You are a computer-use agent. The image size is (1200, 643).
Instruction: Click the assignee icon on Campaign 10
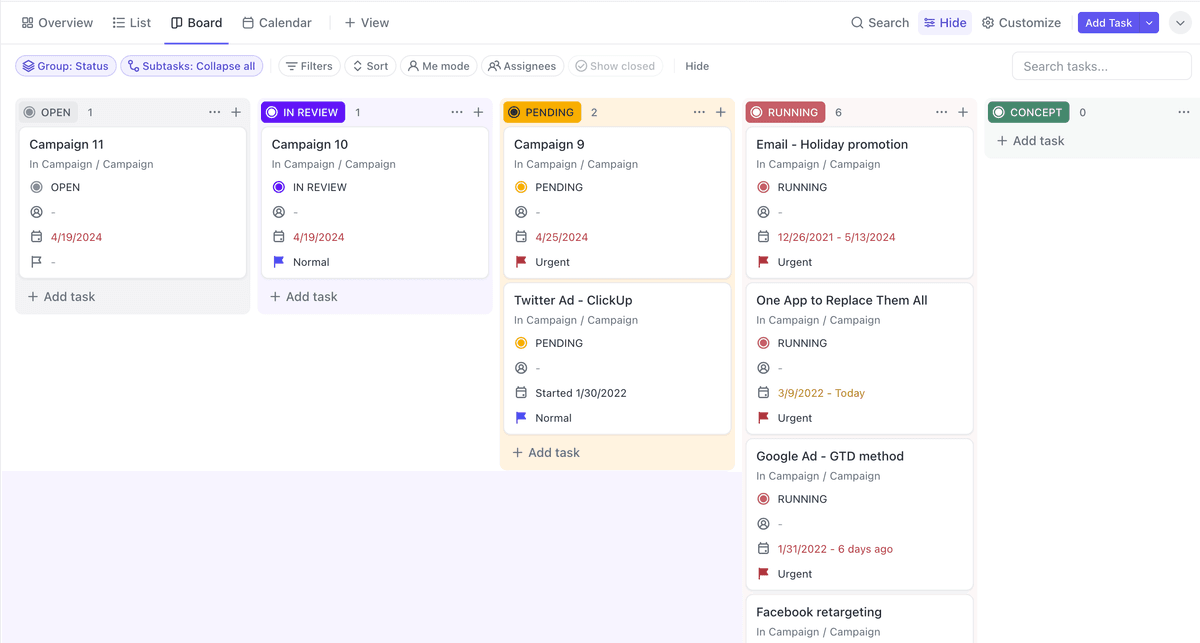tap(278, 212)
